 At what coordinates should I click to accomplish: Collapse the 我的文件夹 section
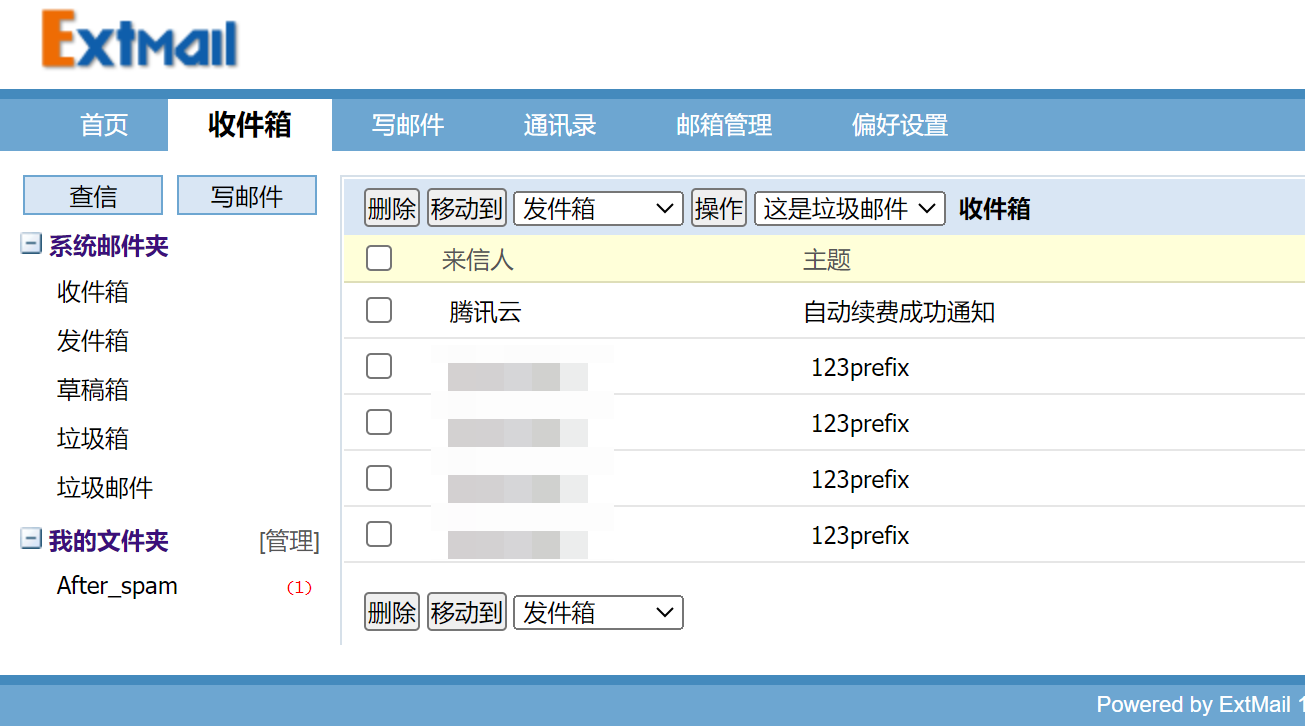31,540
